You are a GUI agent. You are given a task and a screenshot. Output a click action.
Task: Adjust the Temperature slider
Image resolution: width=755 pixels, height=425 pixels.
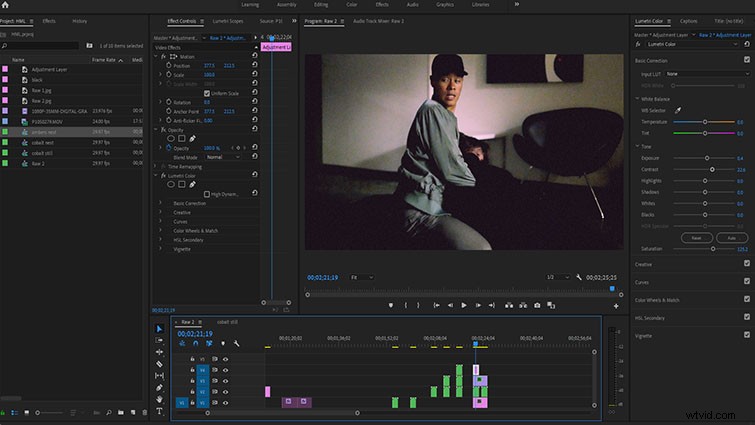click(704, 122)
